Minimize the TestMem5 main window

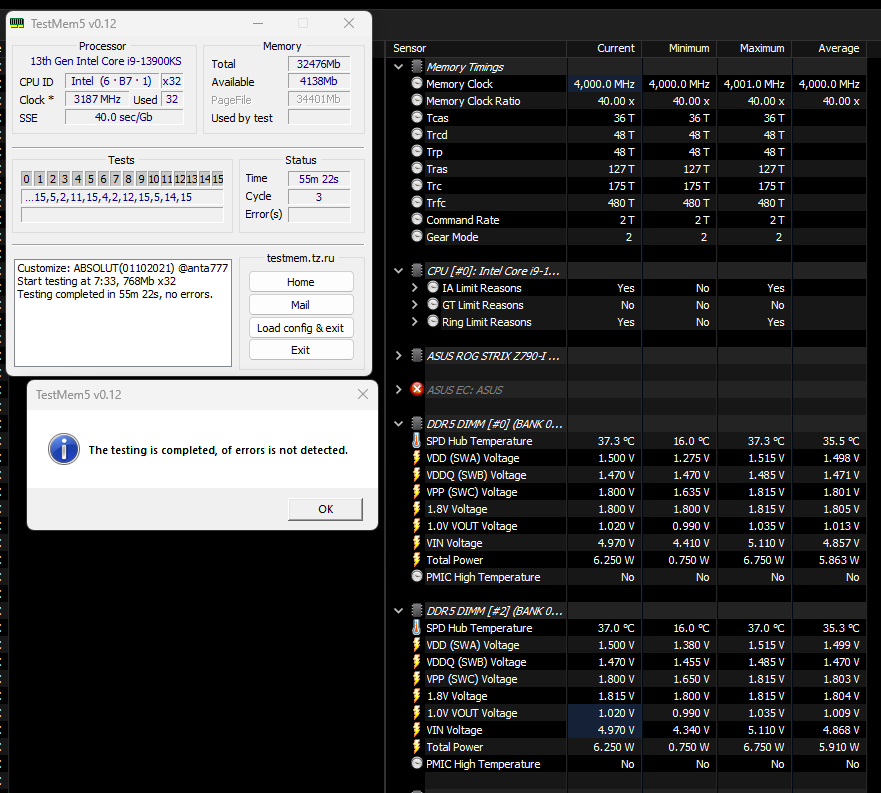[258, 23]
